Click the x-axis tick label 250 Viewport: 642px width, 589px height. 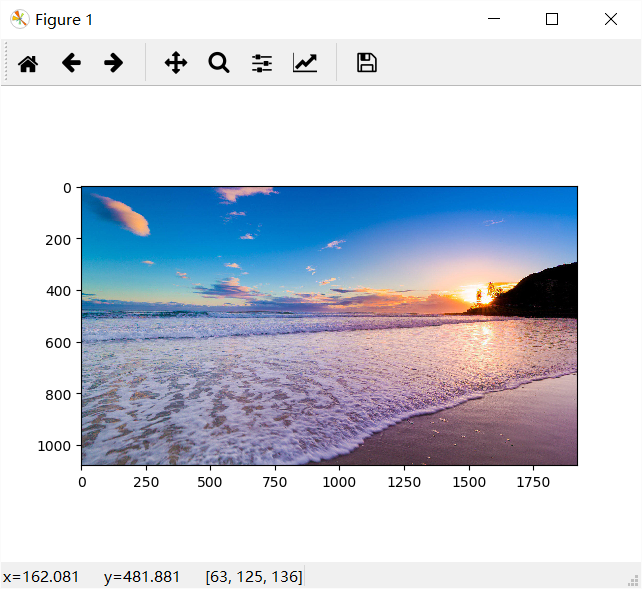tap(146, 482)
